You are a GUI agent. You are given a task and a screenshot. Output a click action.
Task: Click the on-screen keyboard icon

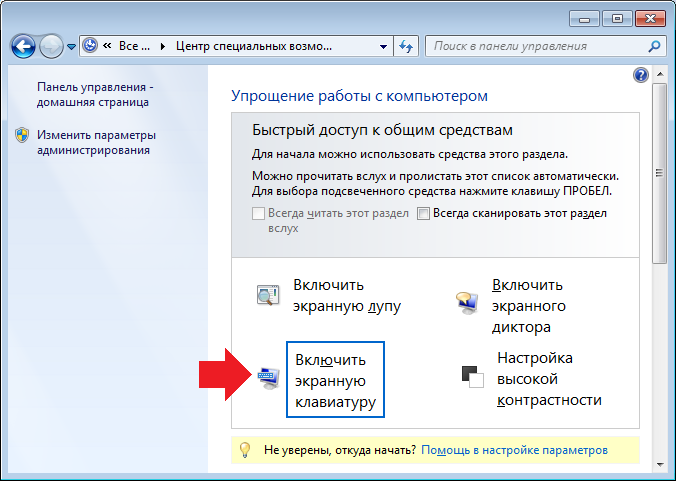click(269, 378)
